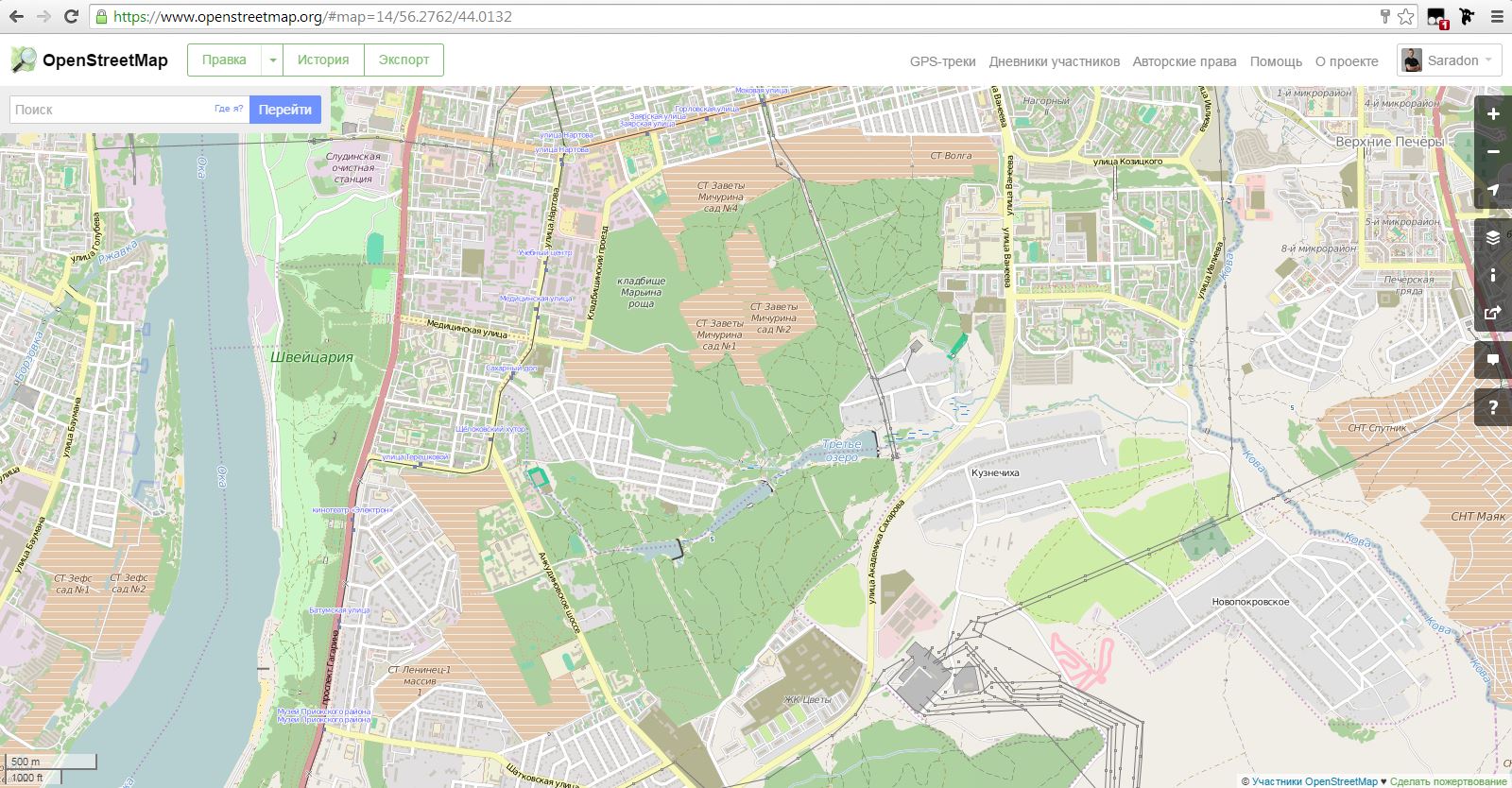The width and height of the screenshot is (1512, 788).
Task: Open the map key info panel
Action: tap(1493, 275)
